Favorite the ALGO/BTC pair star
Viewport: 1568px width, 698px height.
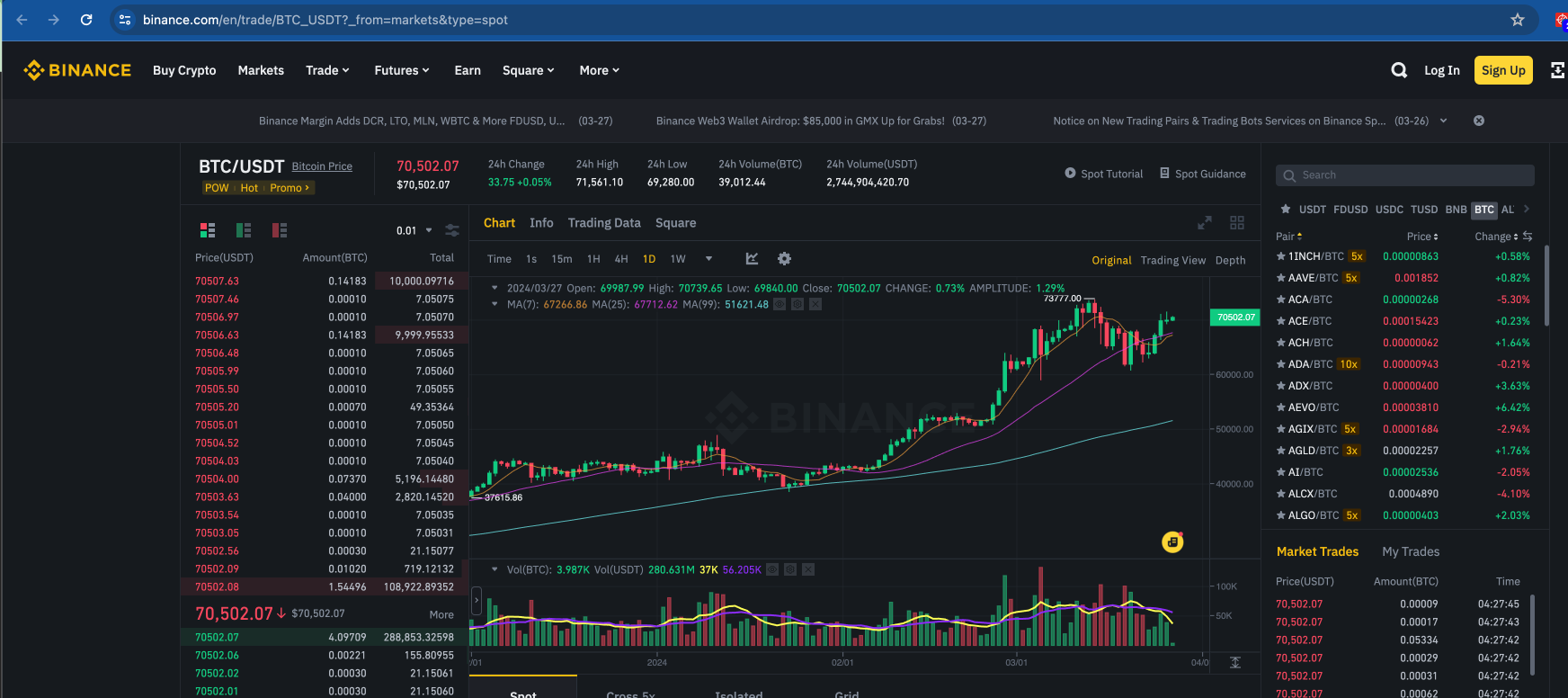click(x=1281, y=515)
